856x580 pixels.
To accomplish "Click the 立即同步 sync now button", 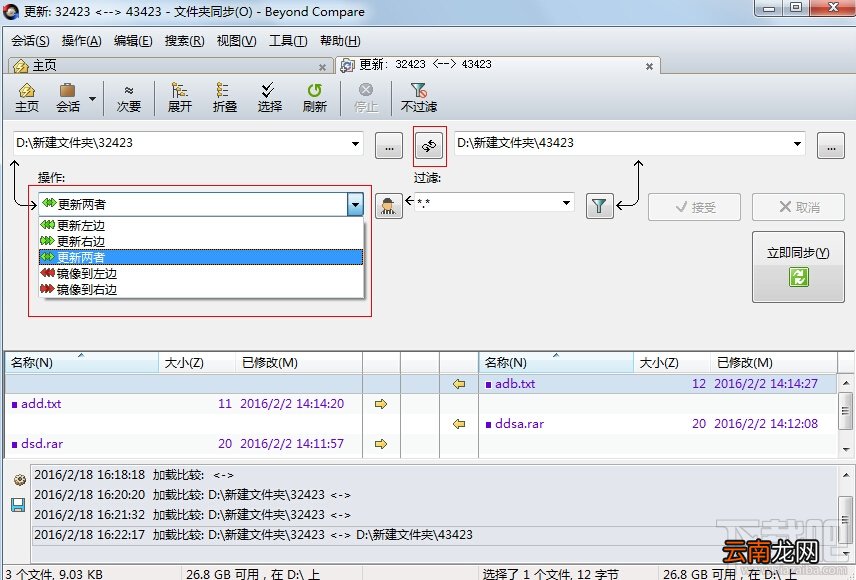I will [x=798, y=267].
